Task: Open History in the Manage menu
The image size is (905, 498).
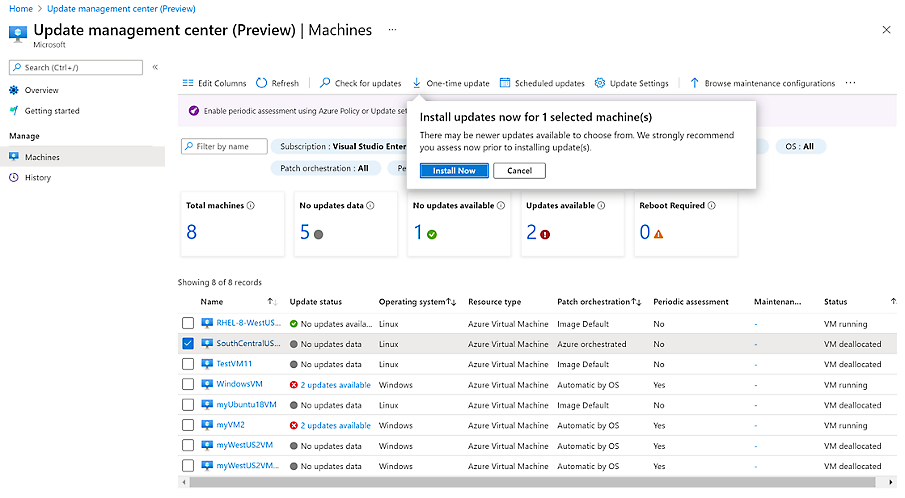Action: coord(38,178)
